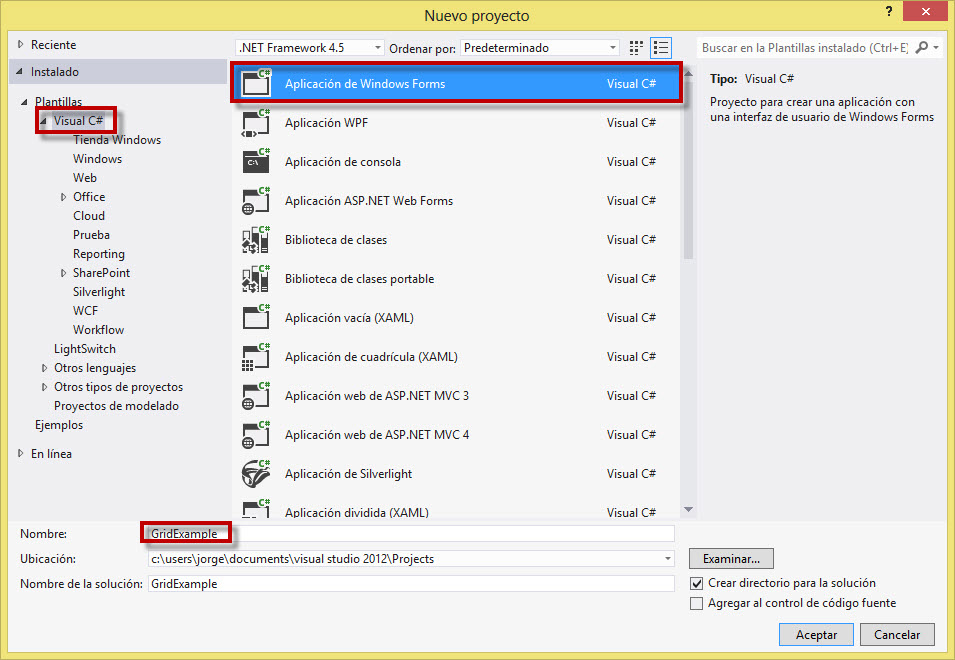Screen dimensions: 955x660
Task: Select Aplicación dividida (XAML) template
Action: pyautogui.click(x=457, y=511)
